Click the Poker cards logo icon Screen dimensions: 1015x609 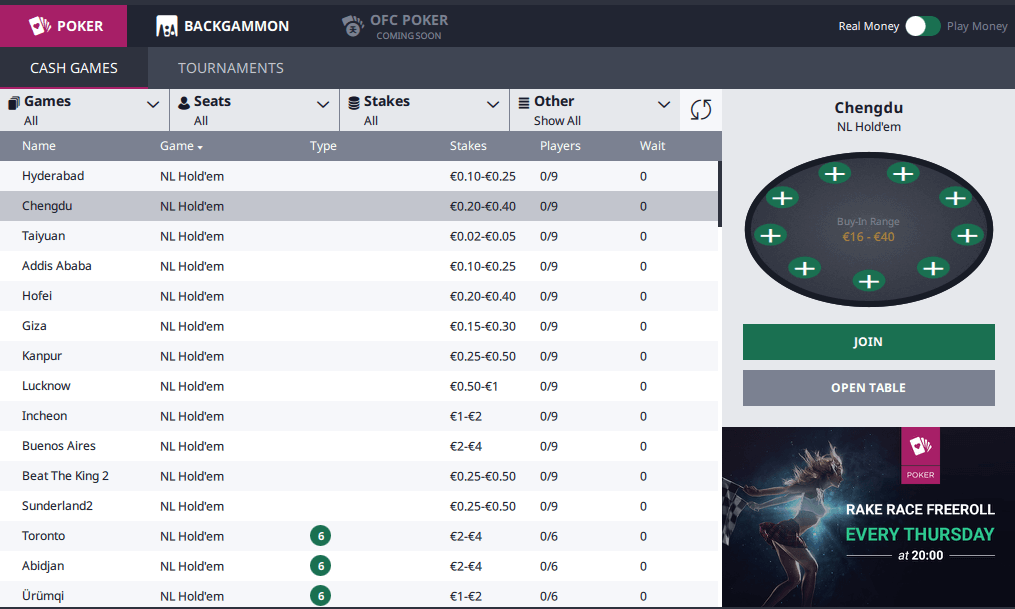39,25
